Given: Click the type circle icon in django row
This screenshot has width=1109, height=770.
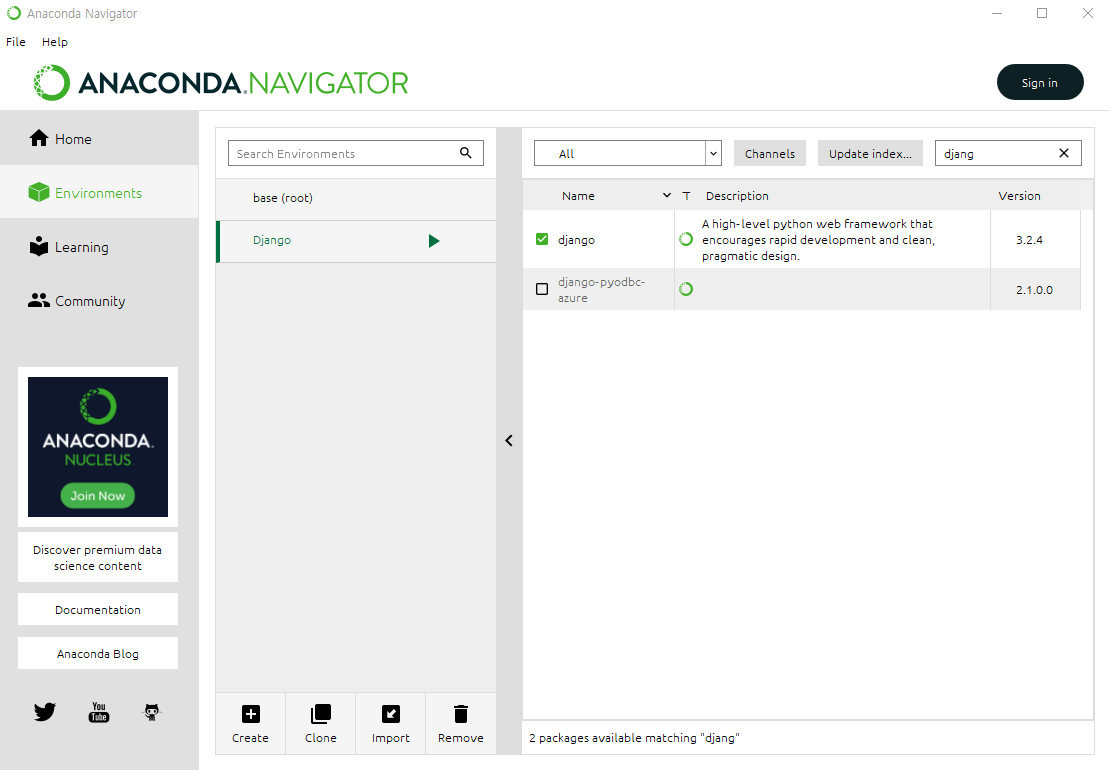Looking at the screenshot, I should coord(685,239).
